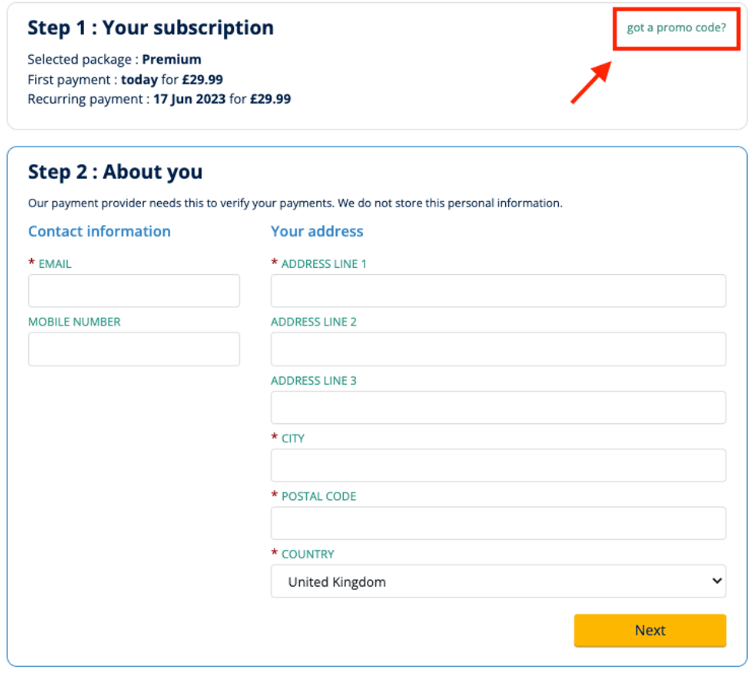Screen dimensions: 755x673
Task: Click the CITY field label
Action: (x=293, y=438)
